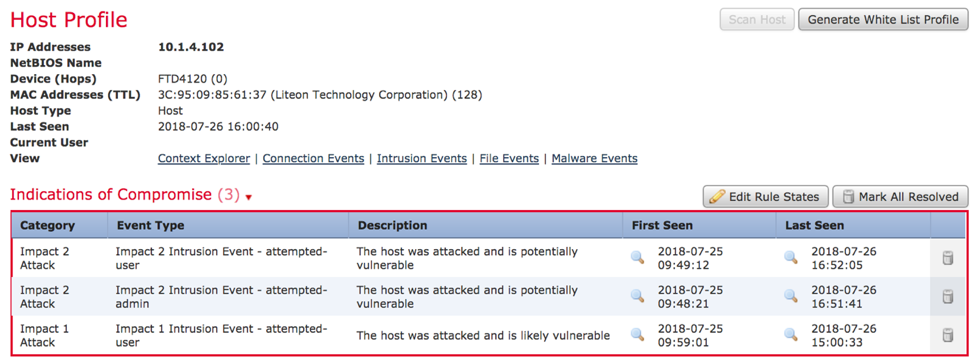Open the File Events link

[x=509, y=158]
